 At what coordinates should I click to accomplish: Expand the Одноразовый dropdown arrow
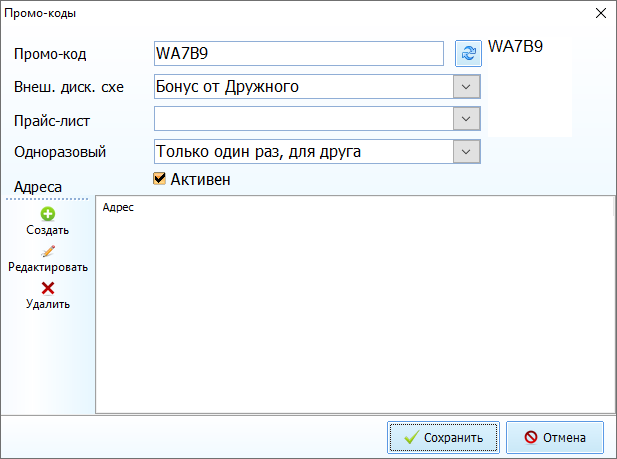467,152
